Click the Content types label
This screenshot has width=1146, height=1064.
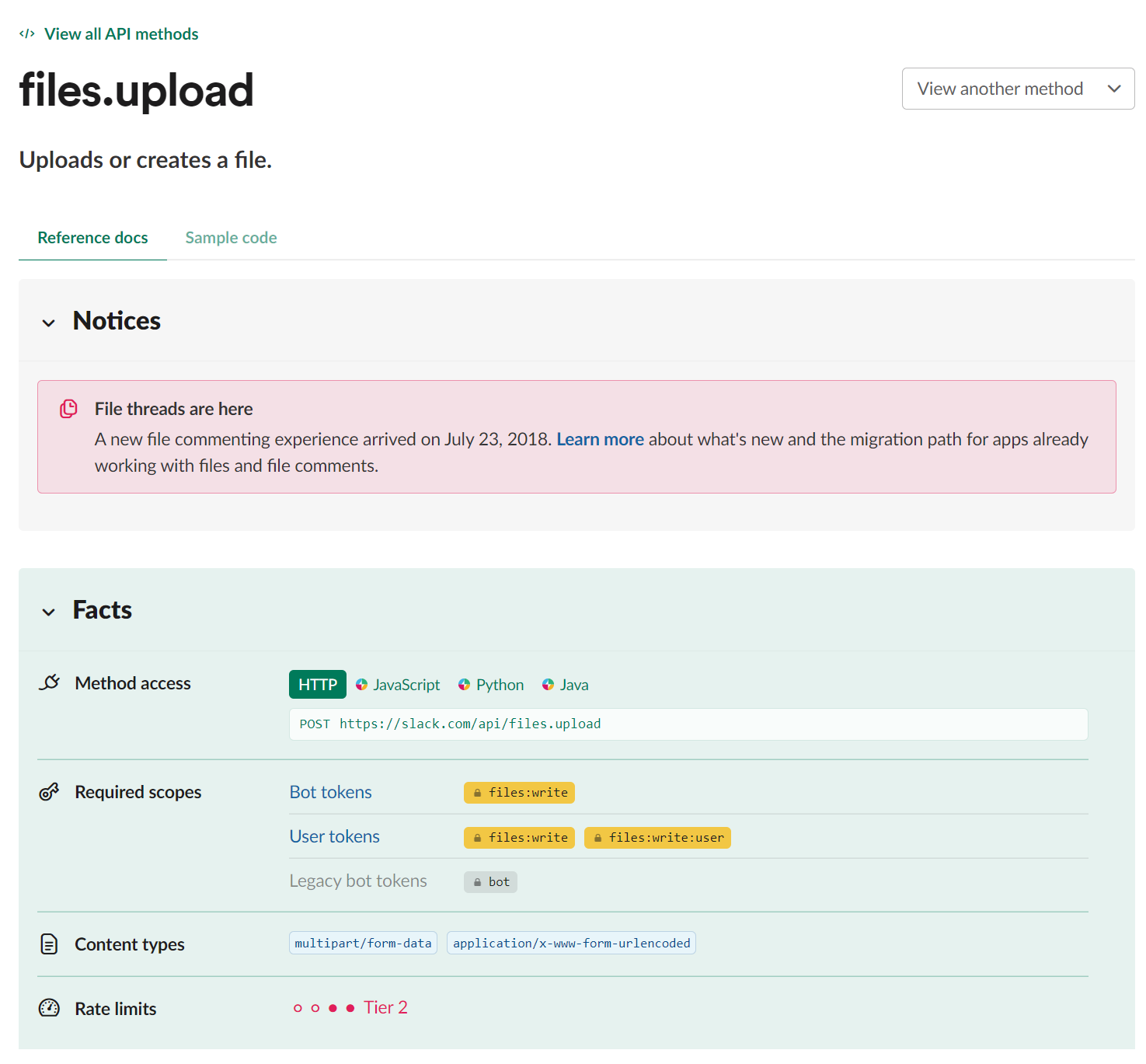pyautogui.click(x=130, y=944)
